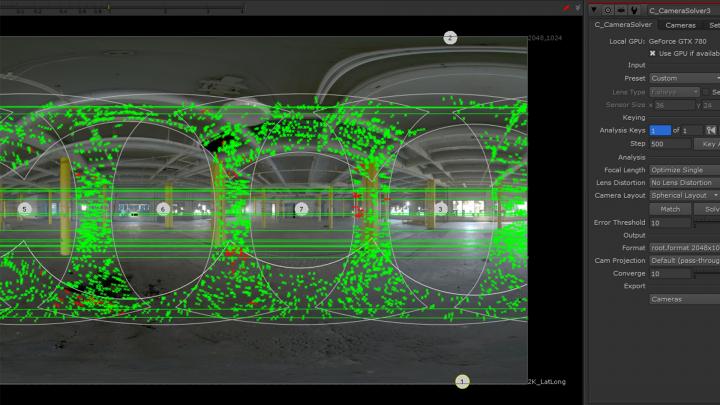The image size is (720, 405).
Task: Collapse the C_CameraSolver3 properties panel arrow
Action: pyautogui.click(x=593, y=9)
